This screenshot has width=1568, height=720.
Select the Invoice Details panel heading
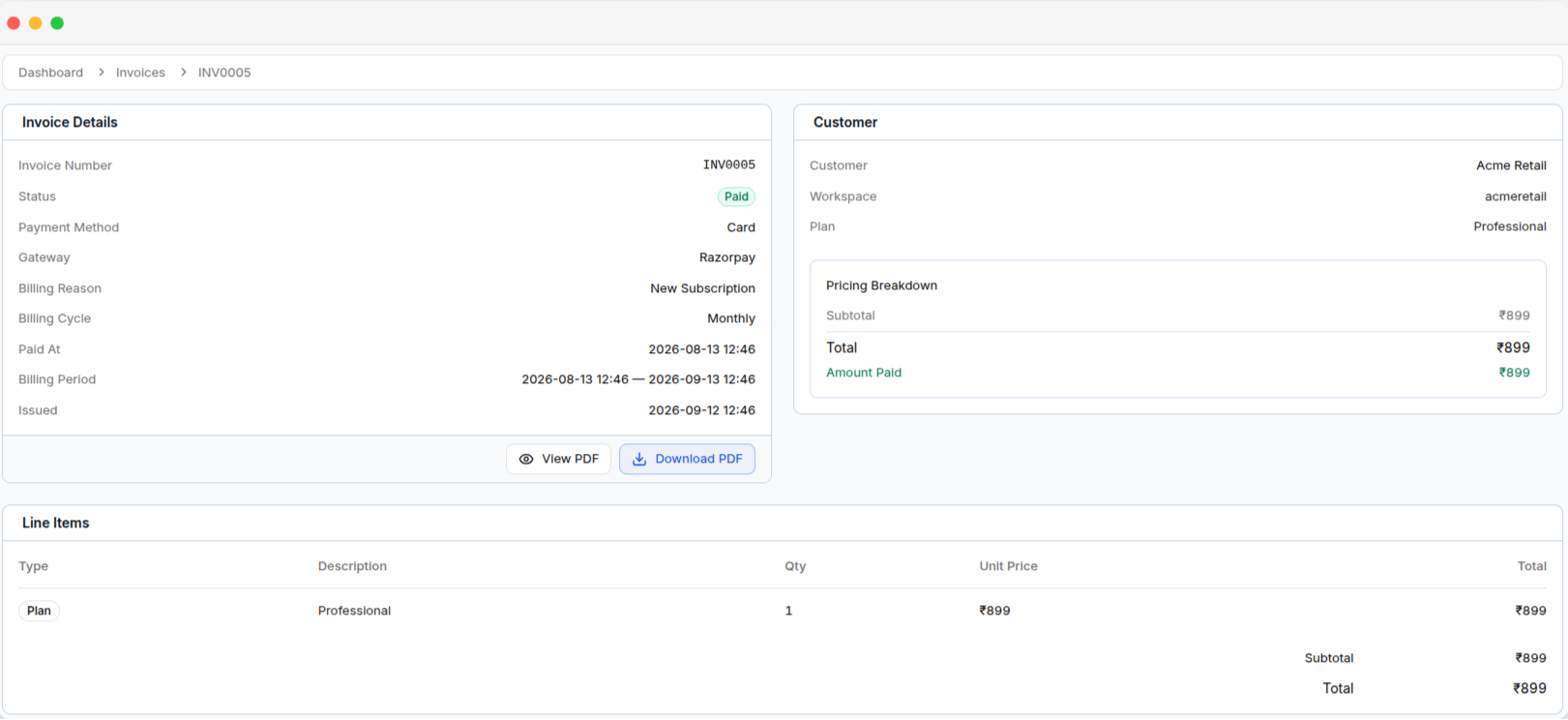point(70,122)
